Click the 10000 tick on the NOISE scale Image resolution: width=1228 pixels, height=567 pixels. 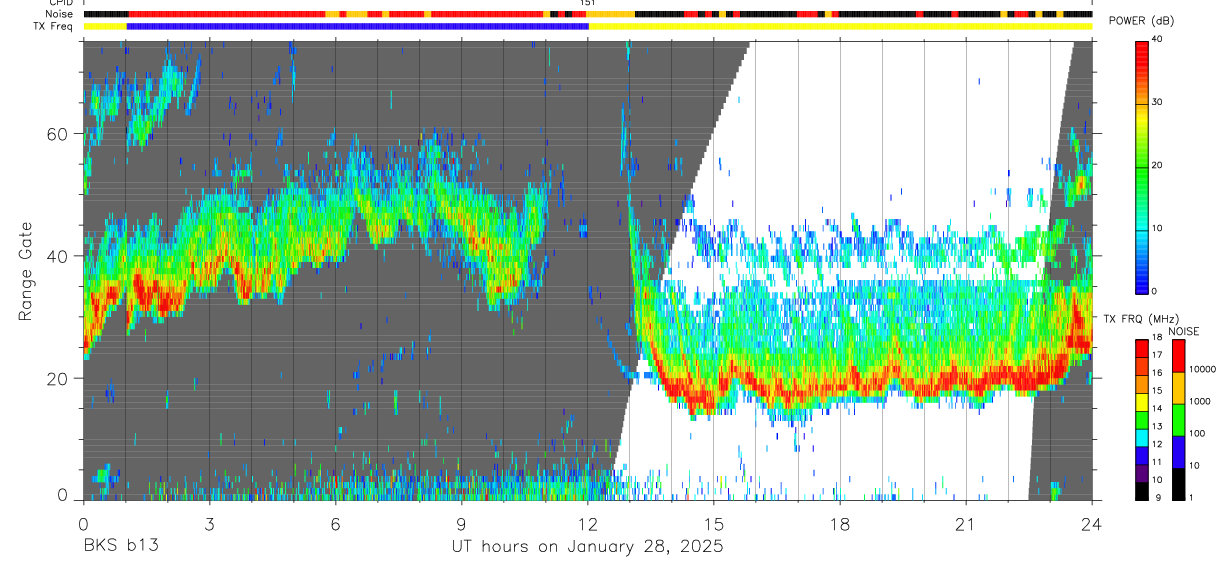click(1203, 370)
